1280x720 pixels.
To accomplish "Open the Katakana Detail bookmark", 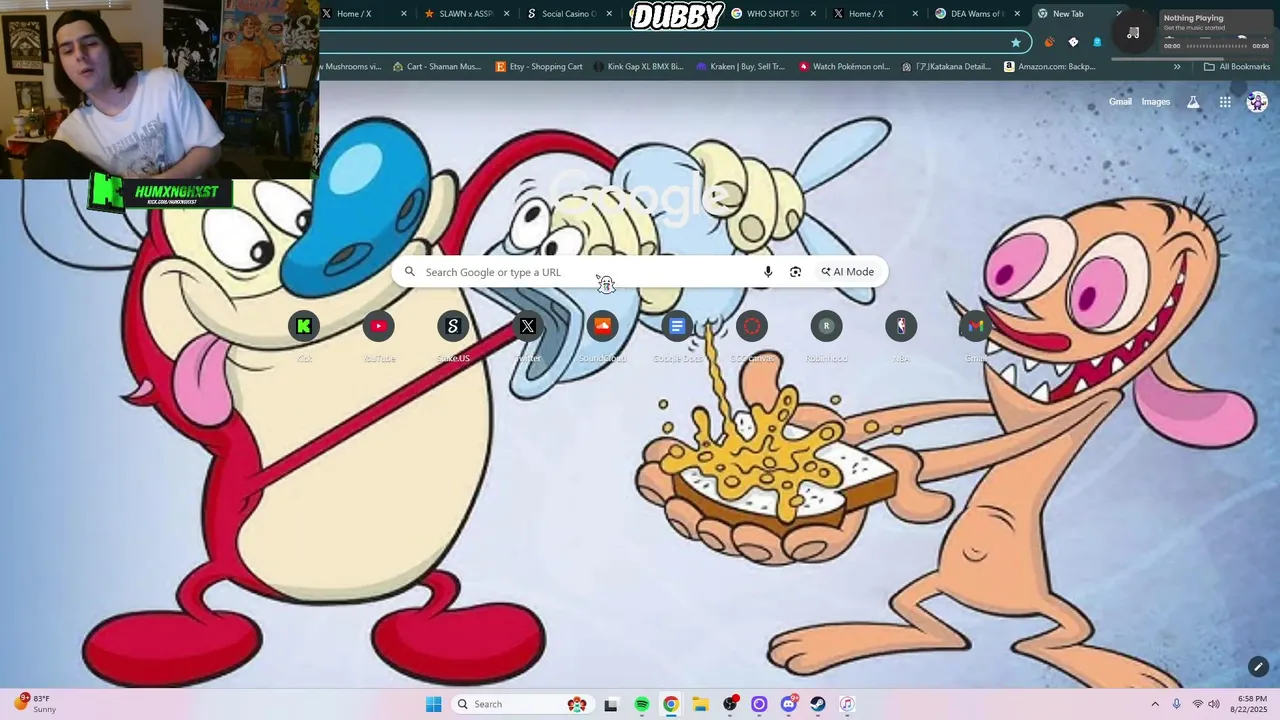I will click(946, 67).
